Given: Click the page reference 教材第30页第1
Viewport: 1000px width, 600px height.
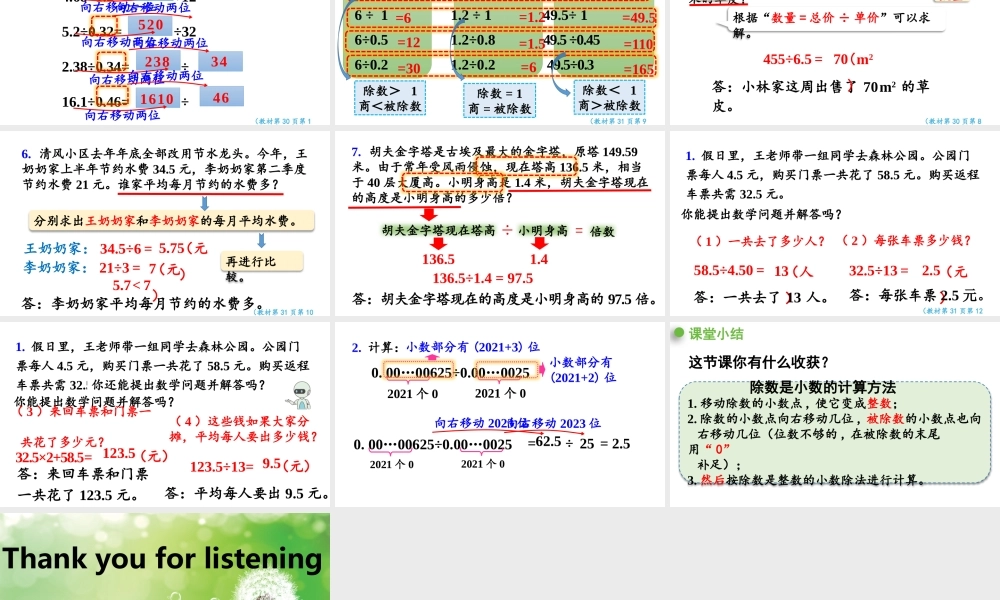Looking at the screenshot, I should [282, 120].
